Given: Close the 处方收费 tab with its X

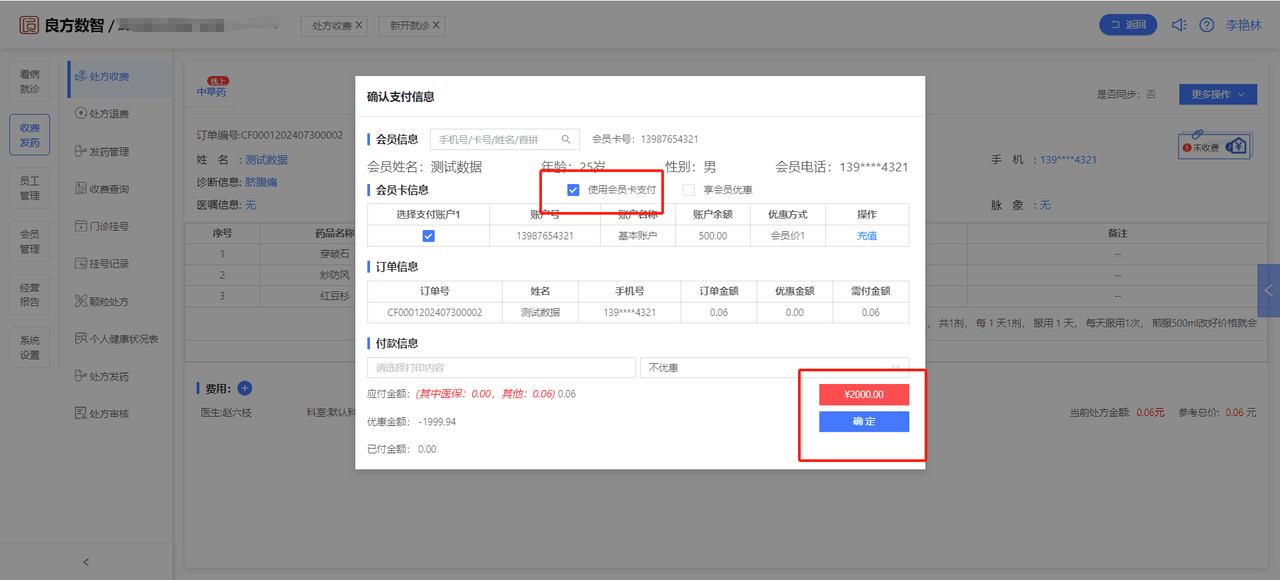Looking at the screenshot, I should click(x=360, y=25).
